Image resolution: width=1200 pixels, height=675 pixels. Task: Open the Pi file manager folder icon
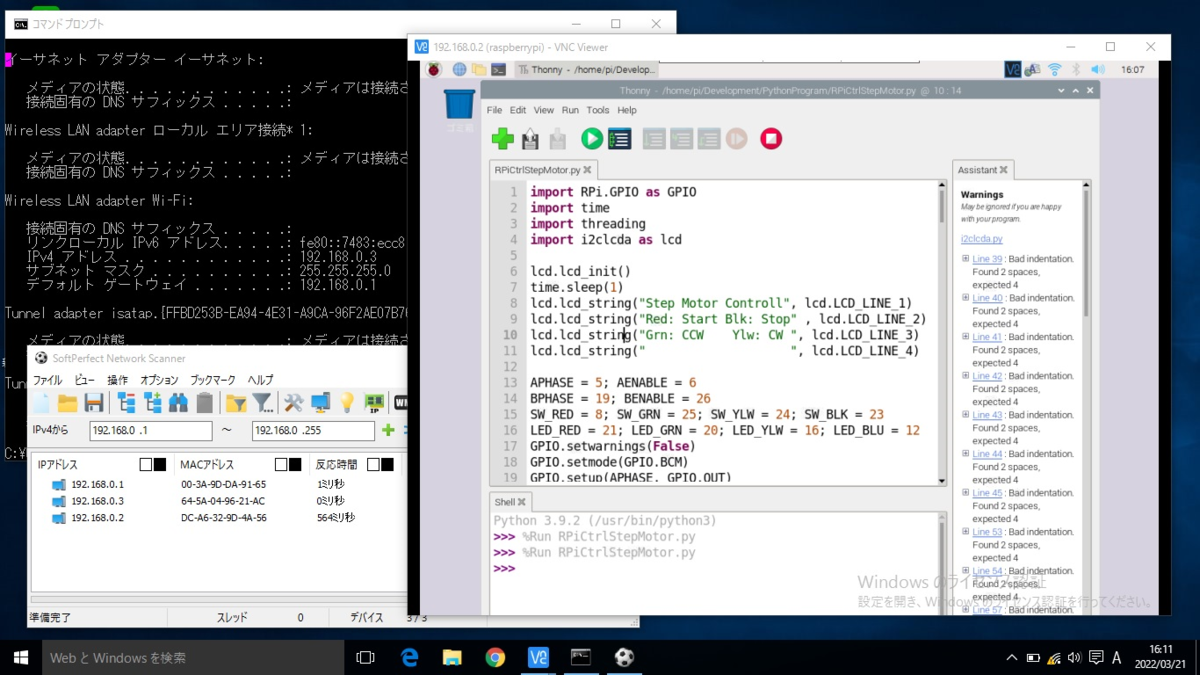tap(479, 70)
